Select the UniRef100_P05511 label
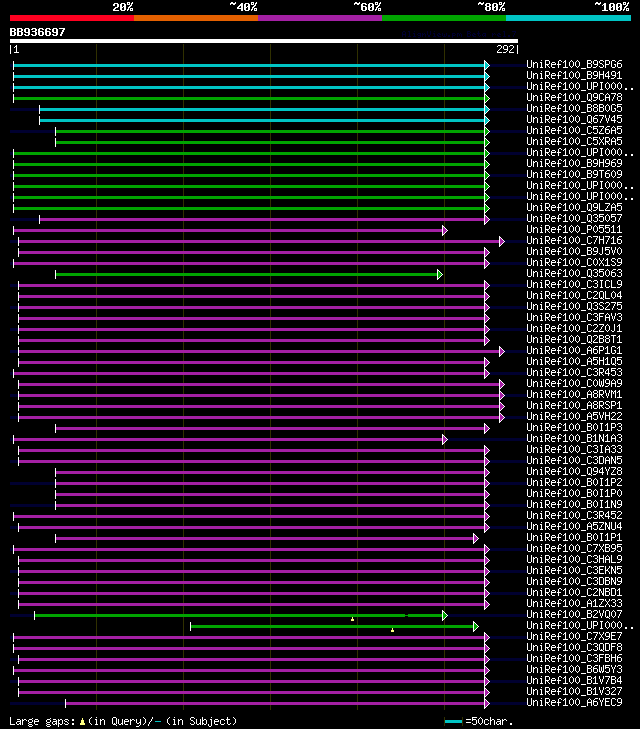 pyautogui.click(x=574, y=229)
